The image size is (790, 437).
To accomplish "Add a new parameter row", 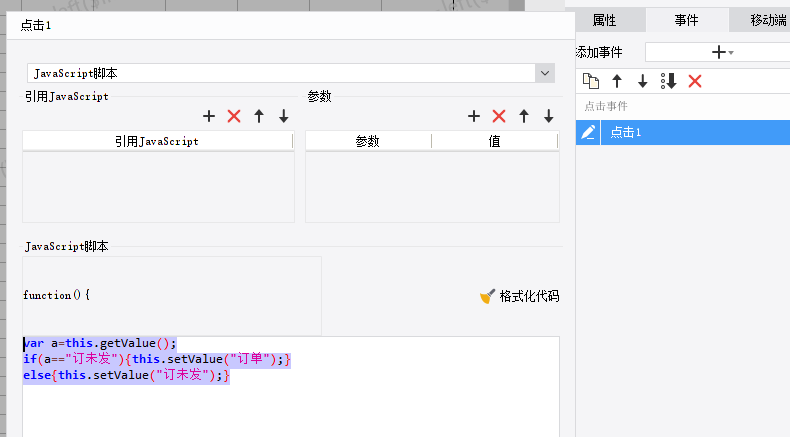I will 474,116.
